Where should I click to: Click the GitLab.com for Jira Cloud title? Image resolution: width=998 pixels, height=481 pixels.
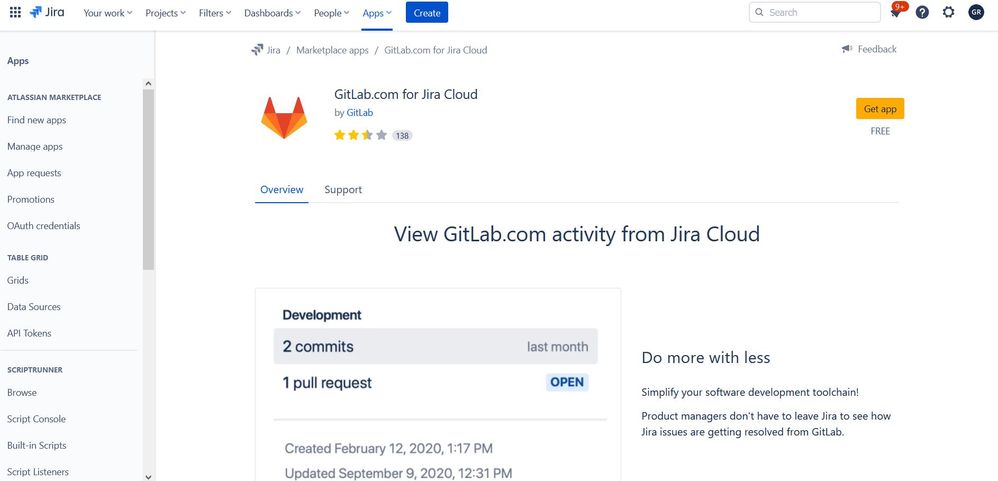coord(406,94)
